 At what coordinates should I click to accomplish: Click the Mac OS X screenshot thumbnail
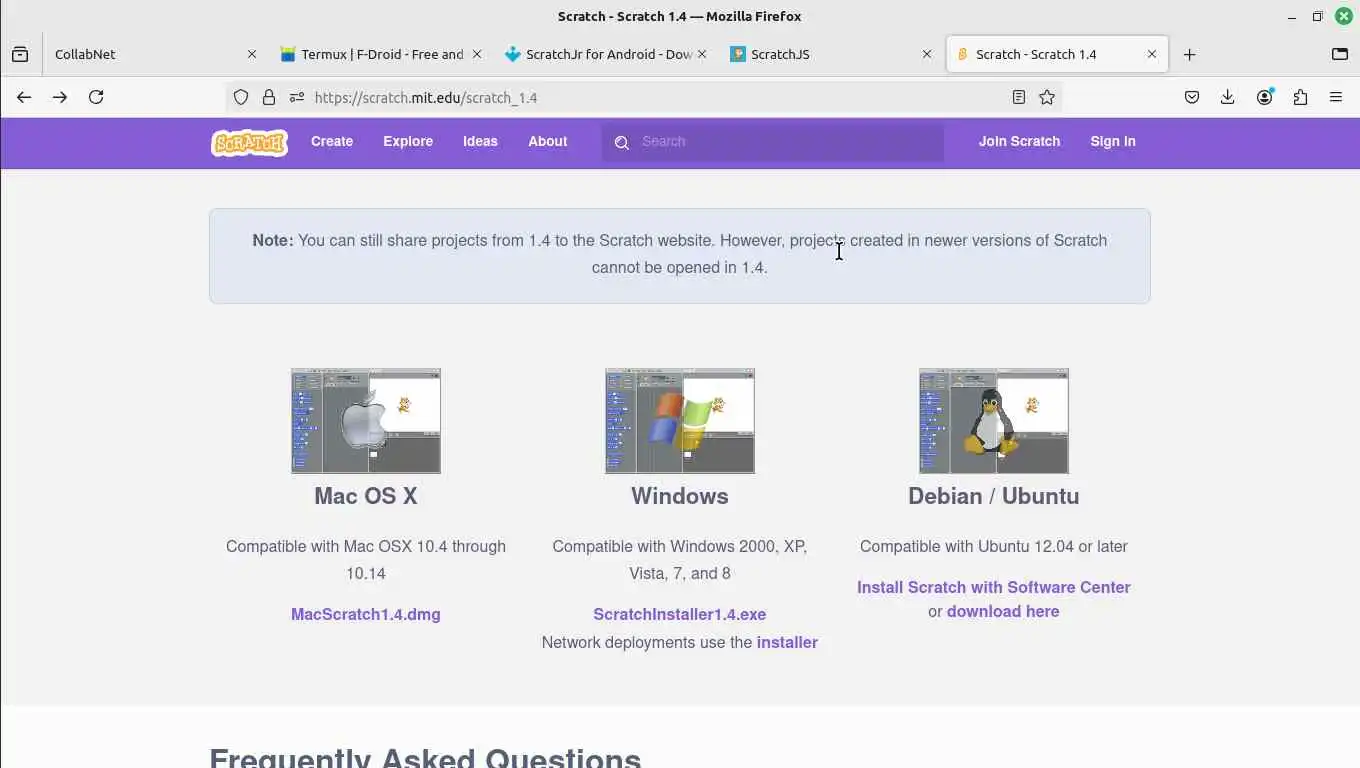click(366, 421)
